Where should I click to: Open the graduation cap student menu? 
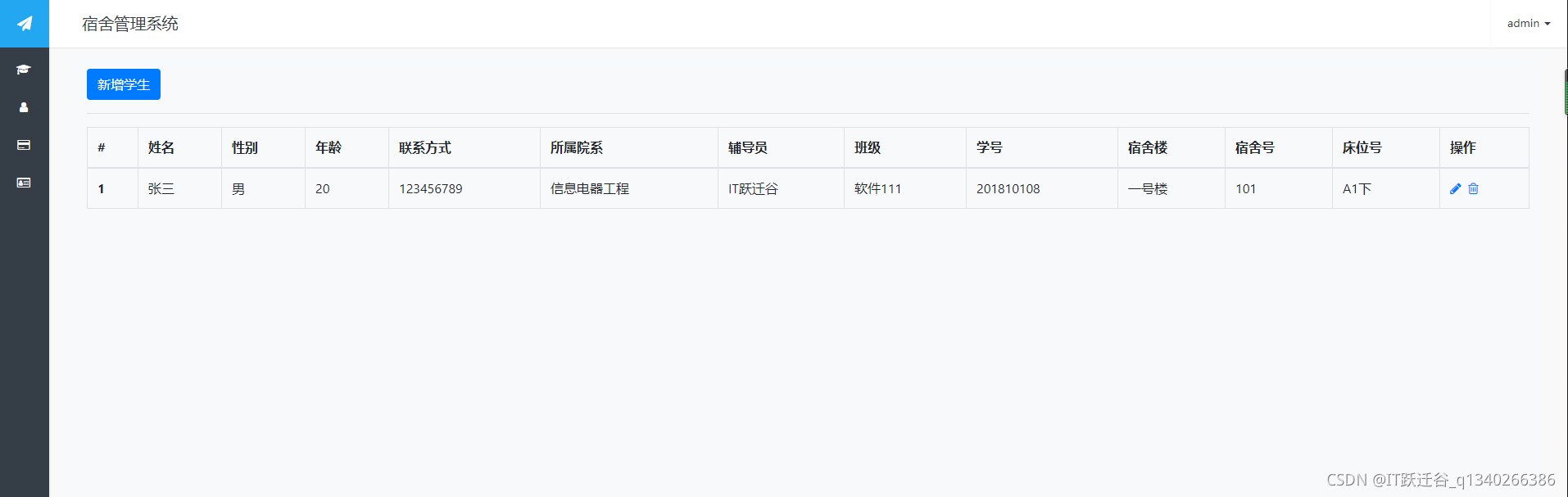(x=24, y=70)
